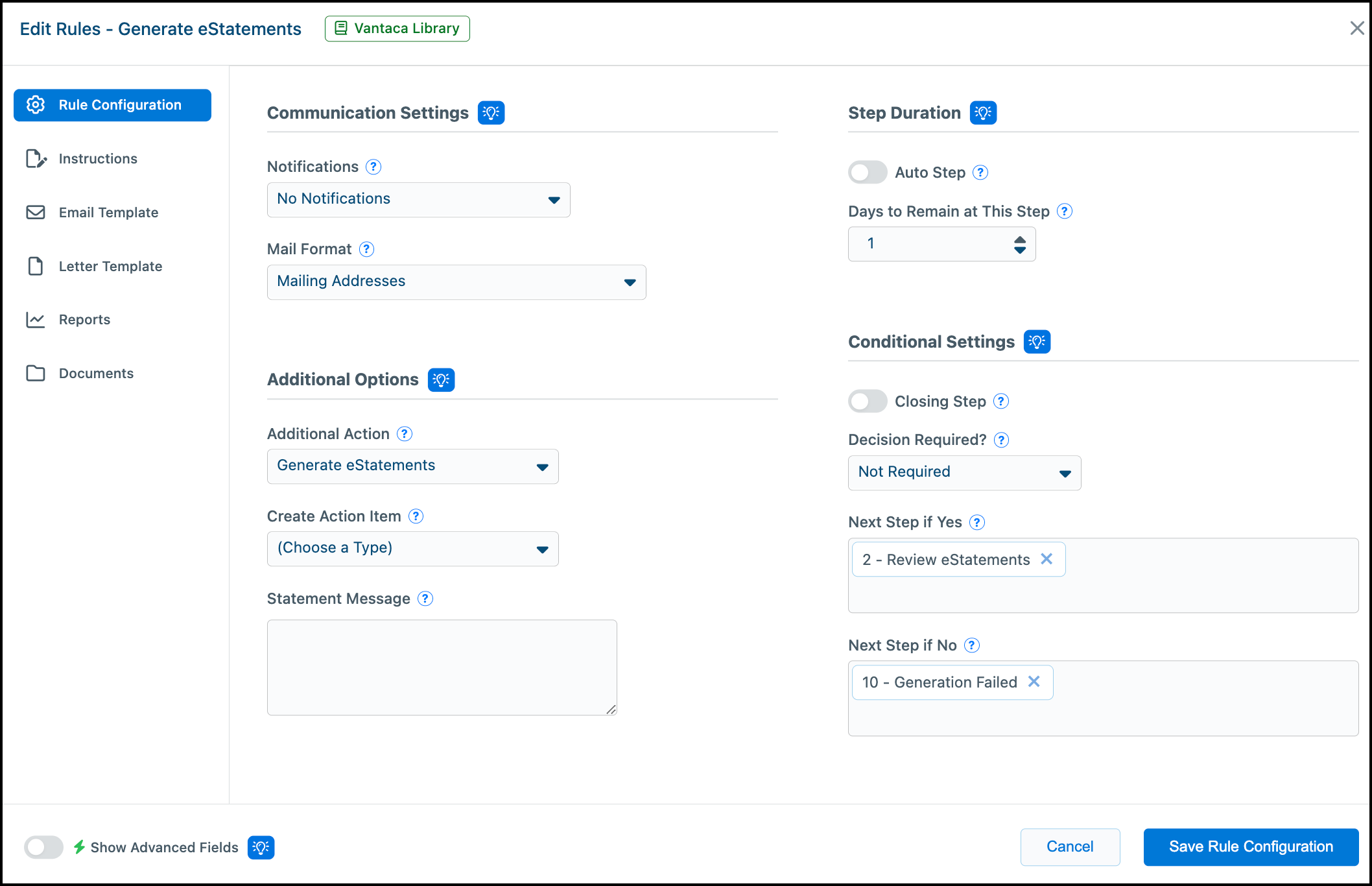Open the Additional Action help question mark
The height and width of the screenshot is (886, 1372).
[x=405, y=434]
